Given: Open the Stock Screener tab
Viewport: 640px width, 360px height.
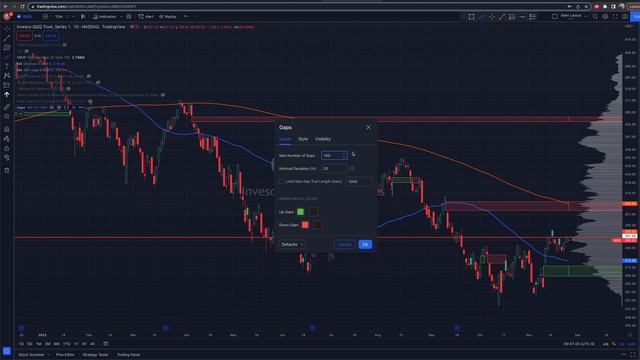Looking at the screenshot, I should pos(31,355).
